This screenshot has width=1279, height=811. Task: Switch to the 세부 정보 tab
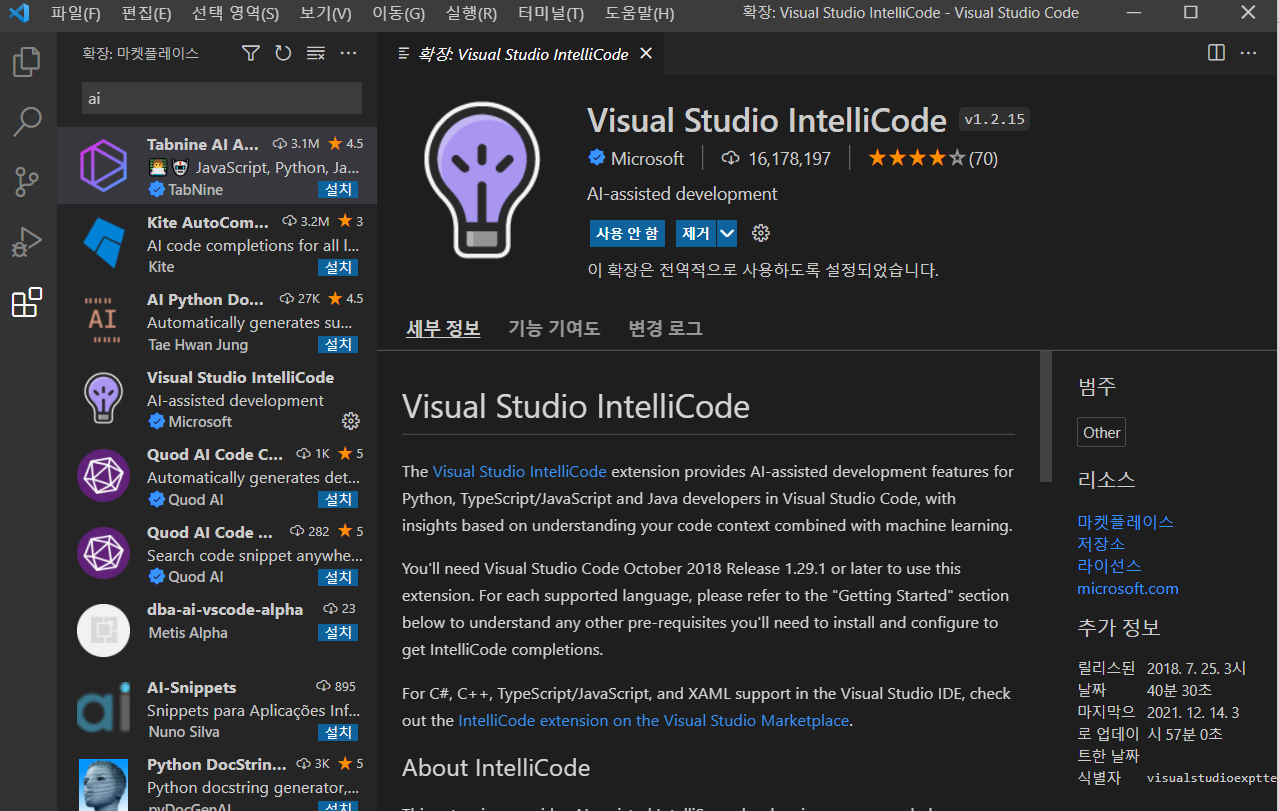(x=443, y=328)
